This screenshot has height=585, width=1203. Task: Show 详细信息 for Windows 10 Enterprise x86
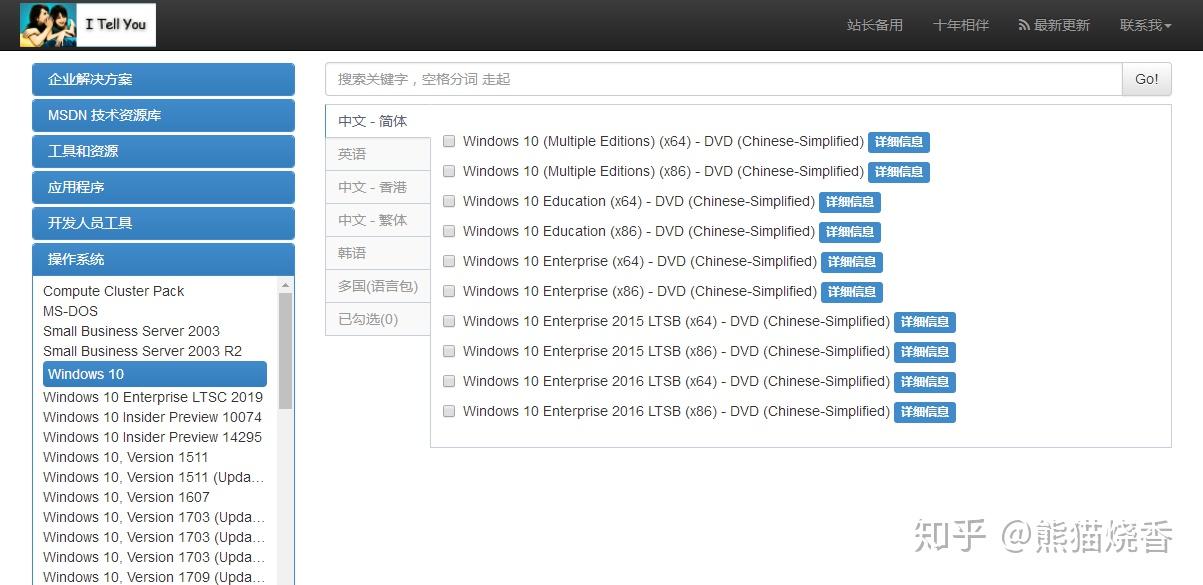(852, 292)
